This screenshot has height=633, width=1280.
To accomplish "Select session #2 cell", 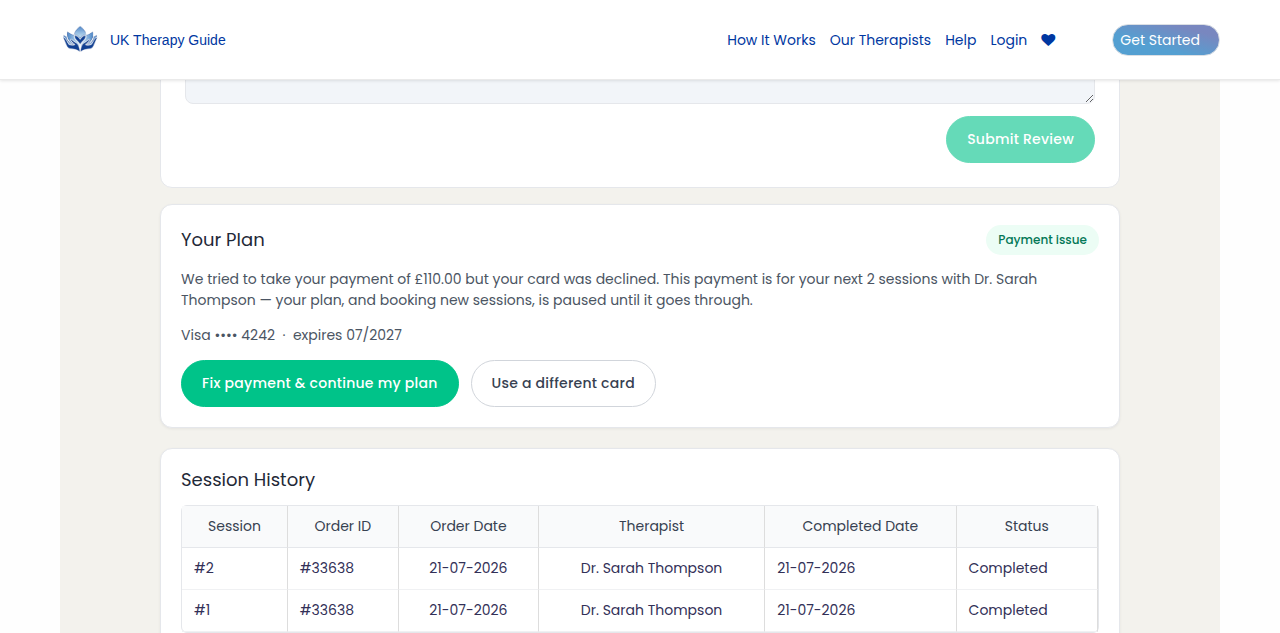I will [x=234, y=568].
